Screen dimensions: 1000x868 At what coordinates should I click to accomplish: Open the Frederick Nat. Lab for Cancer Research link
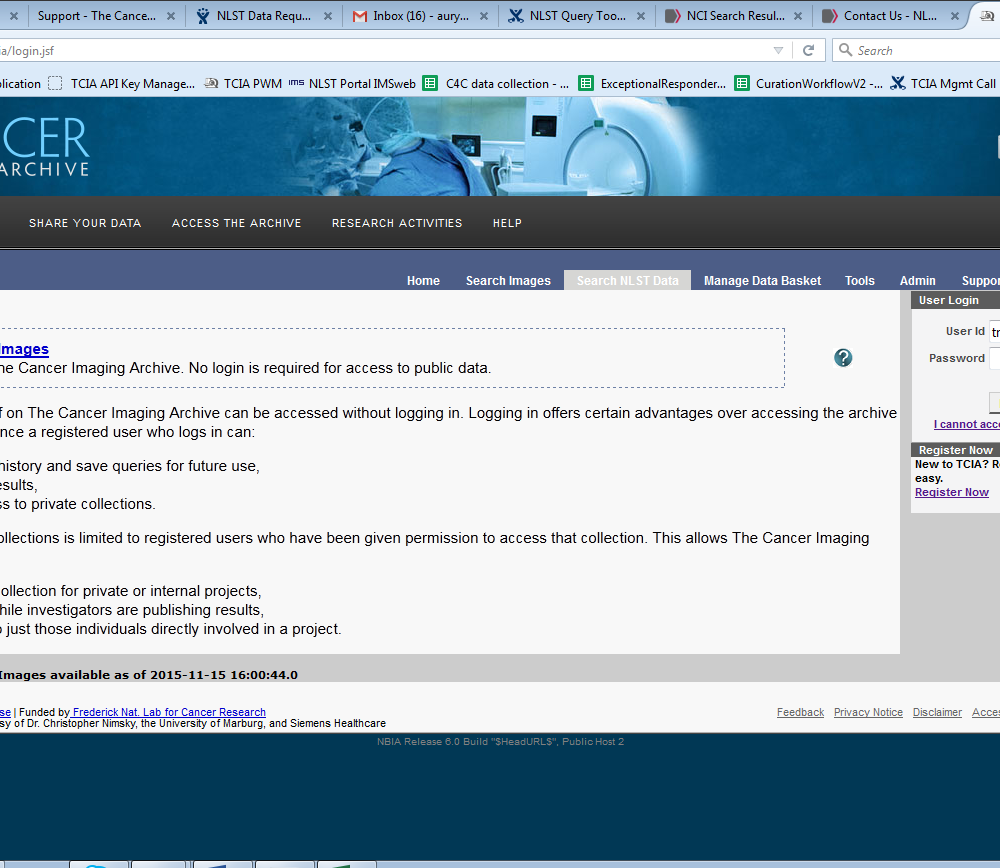(169, 712)
